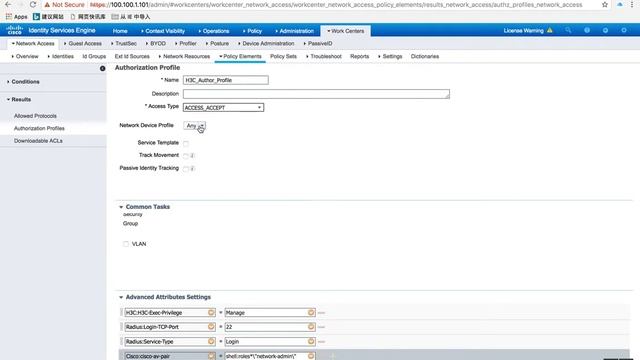Click the Cisco logo icon

pyautogui.click(x=14, y=30)
